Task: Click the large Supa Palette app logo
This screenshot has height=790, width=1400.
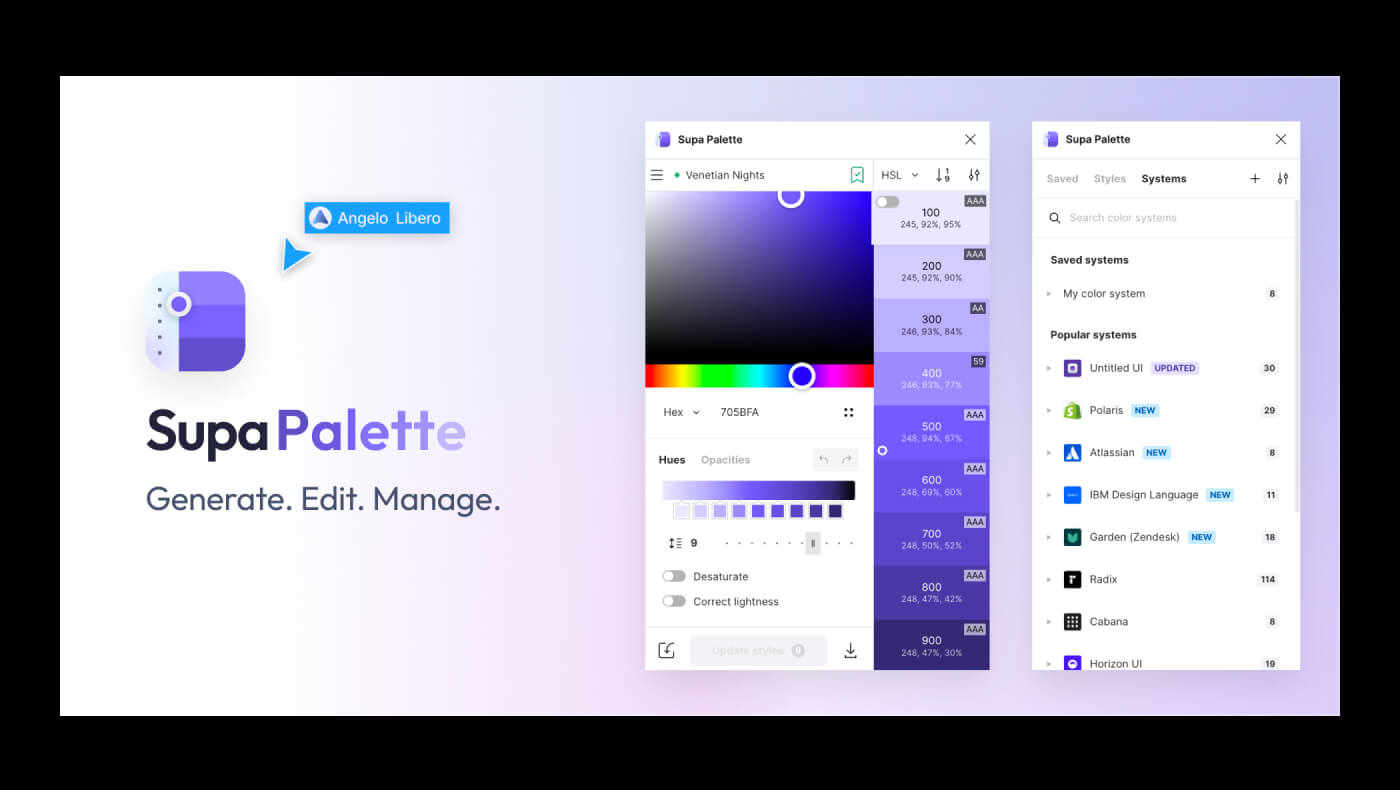Action: (195, 321)
